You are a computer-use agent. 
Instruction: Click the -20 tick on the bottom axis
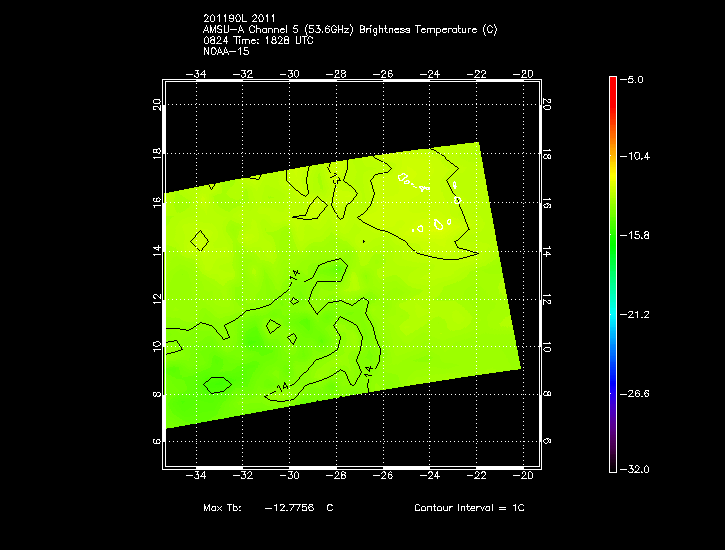click(524, 475)
